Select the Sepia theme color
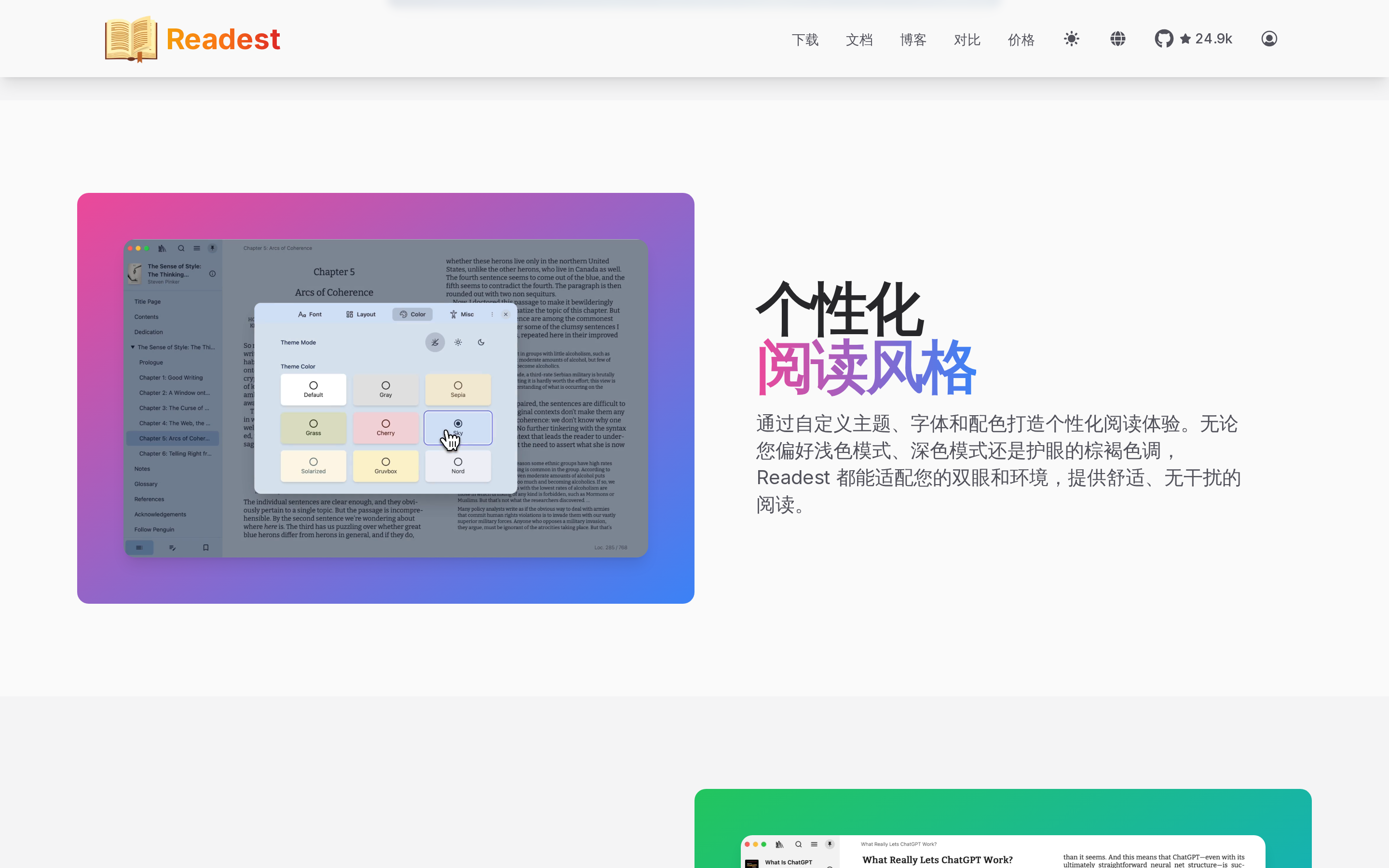The image size is (1389, 868). 458,390
